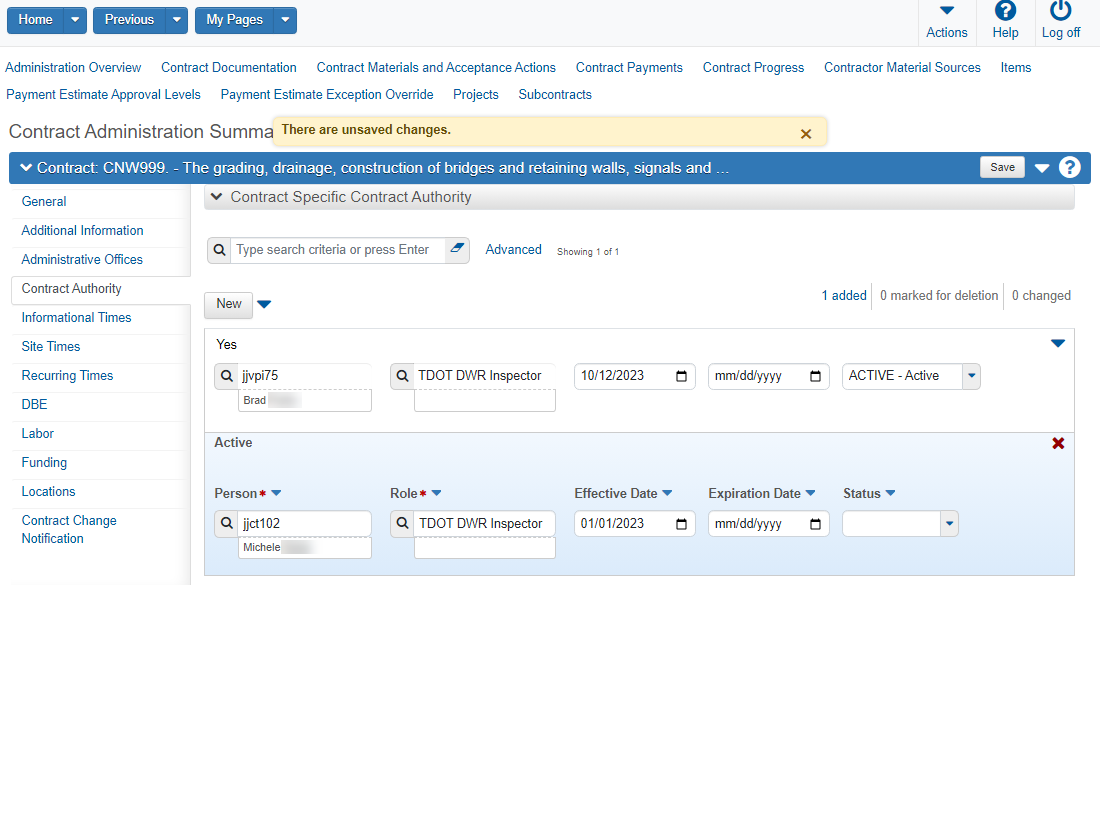Select Additional Information side tab
Viewport: 1100px width, 826px height.
coord(82,230)
